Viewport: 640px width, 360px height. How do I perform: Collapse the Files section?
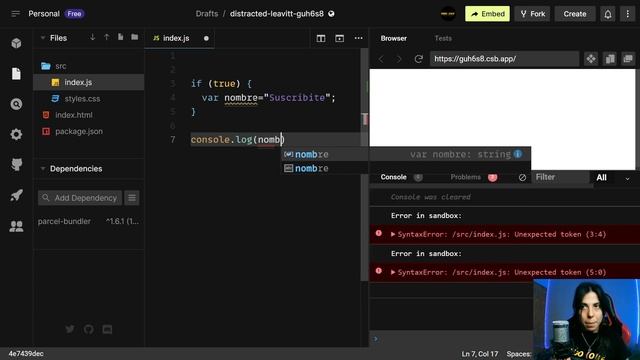pos(43,38)
